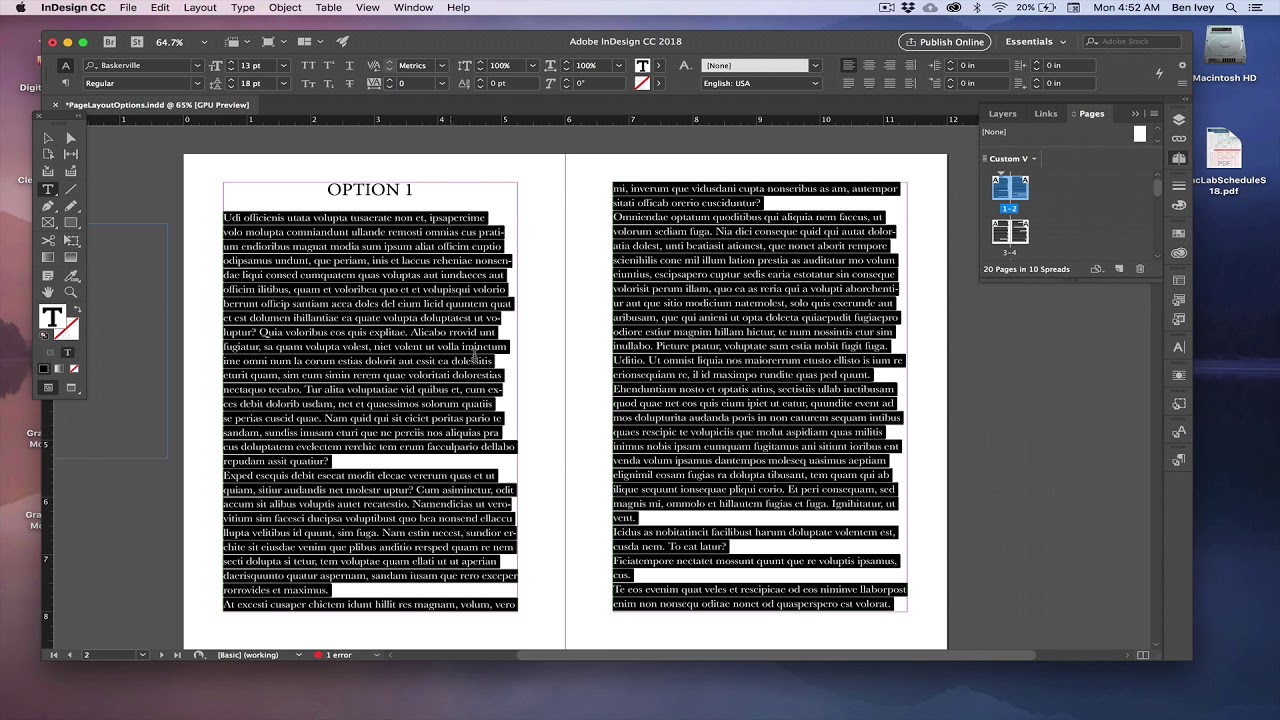This screenshot has width=1280, height=720.
Task: Toggle Underline formatting
Action: [x=349, y=66]
